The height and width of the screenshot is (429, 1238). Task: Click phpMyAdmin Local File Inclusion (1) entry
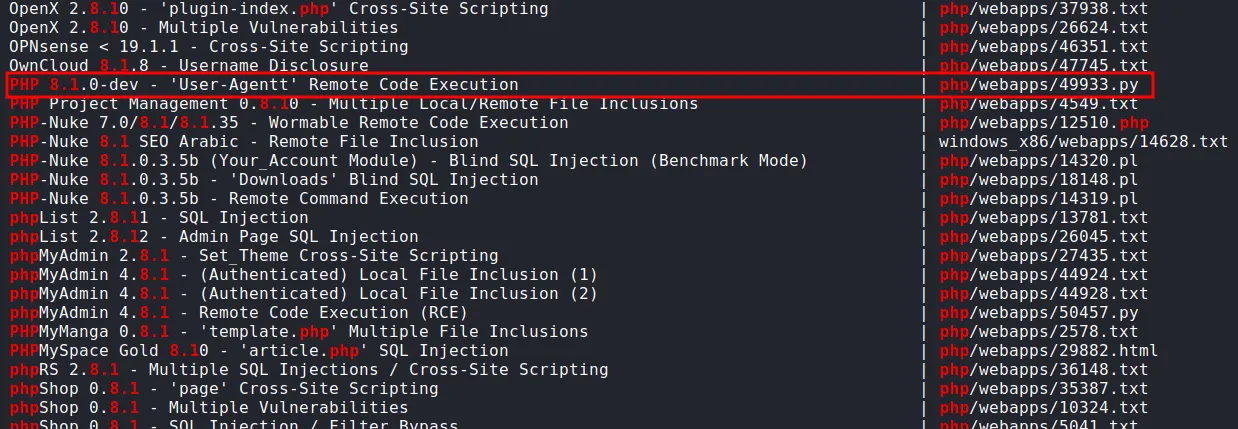click(303, 275)
